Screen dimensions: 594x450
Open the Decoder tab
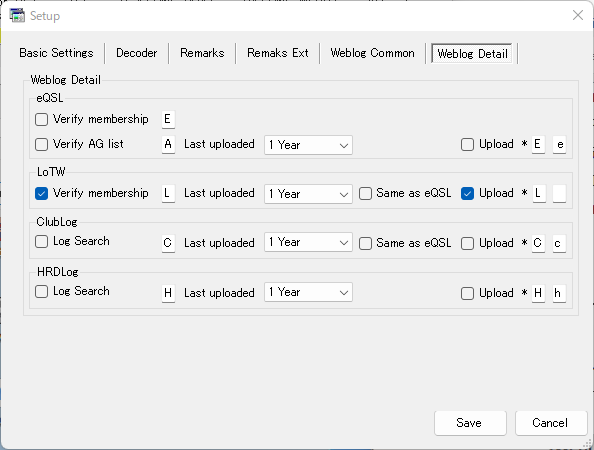(136, 53)
